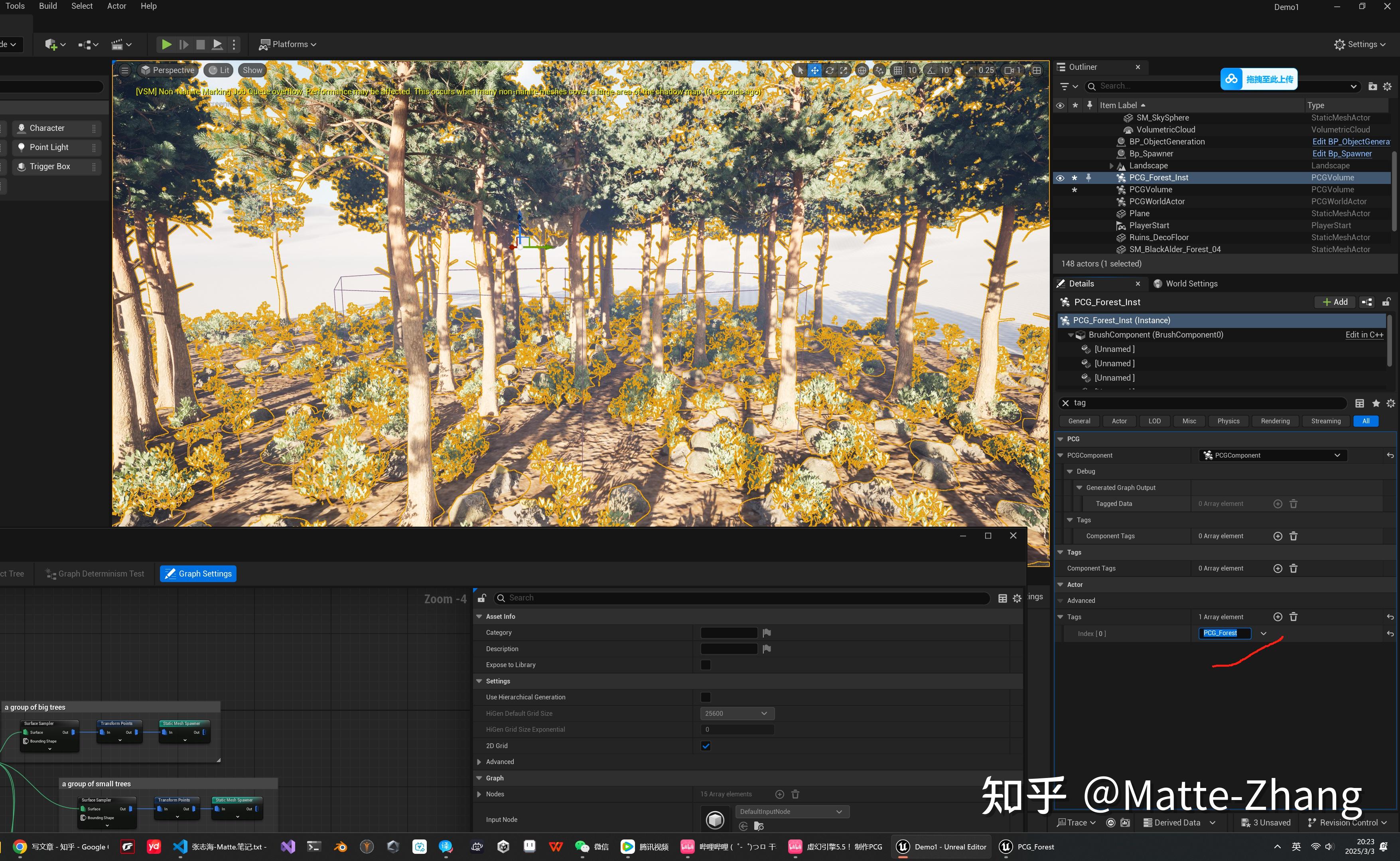
Task: Maximize the viewport using the layout icon
Action: (1037, 70)
